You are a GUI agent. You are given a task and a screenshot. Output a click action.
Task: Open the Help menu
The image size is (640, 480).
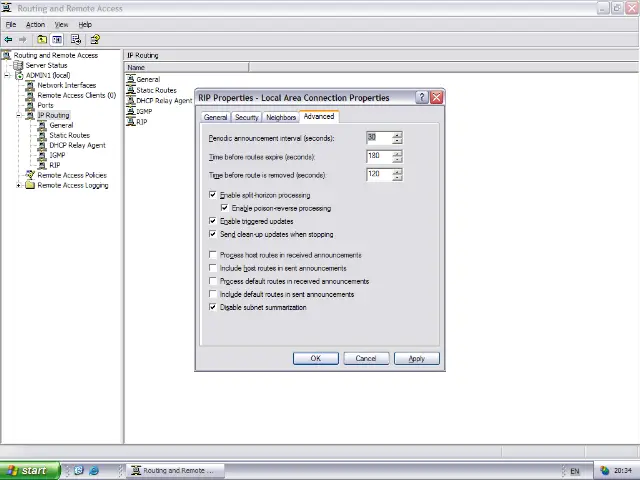tap(85, 24)
